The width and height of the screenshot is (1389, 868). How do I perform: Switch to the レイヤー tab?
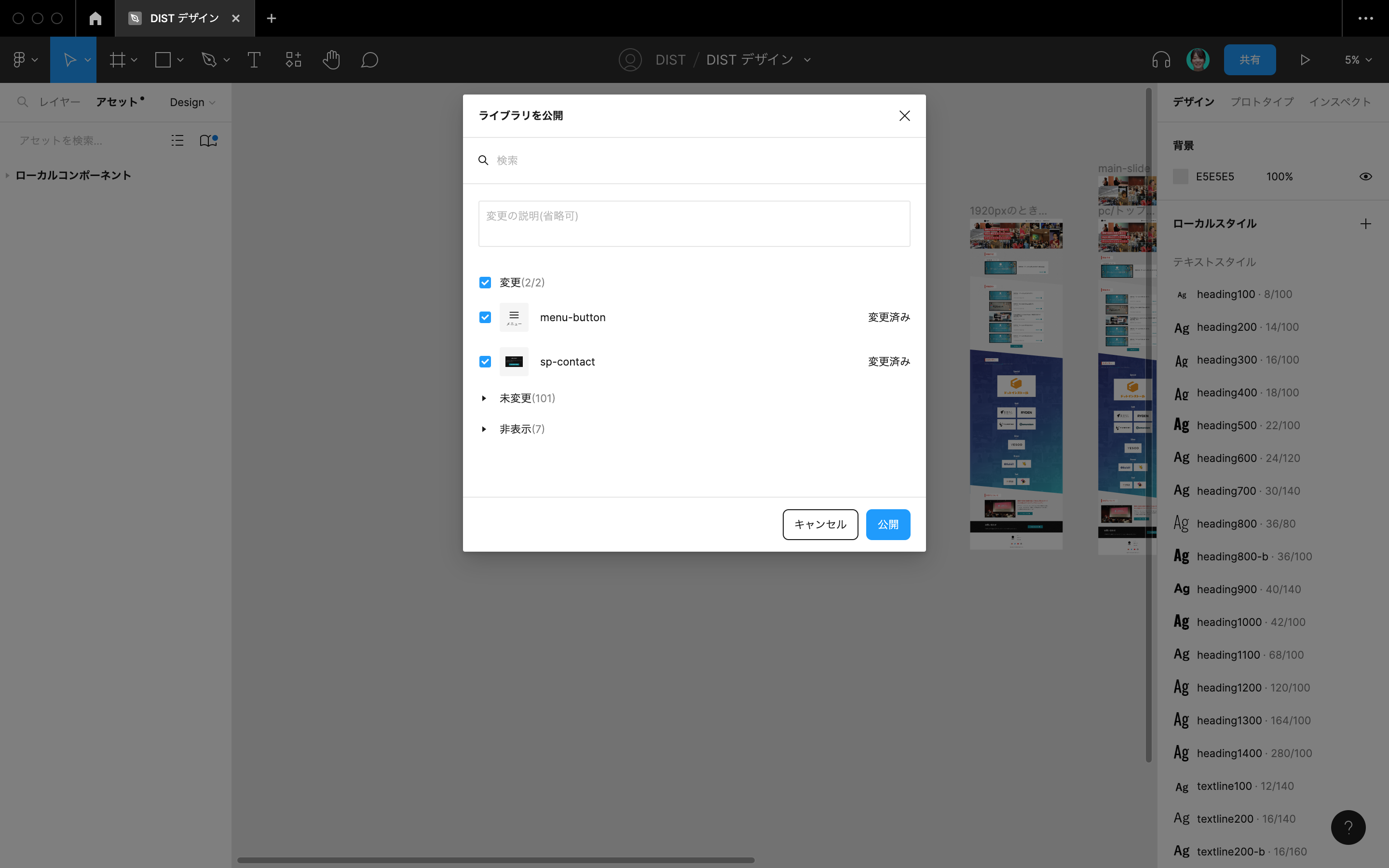point(60,102)
